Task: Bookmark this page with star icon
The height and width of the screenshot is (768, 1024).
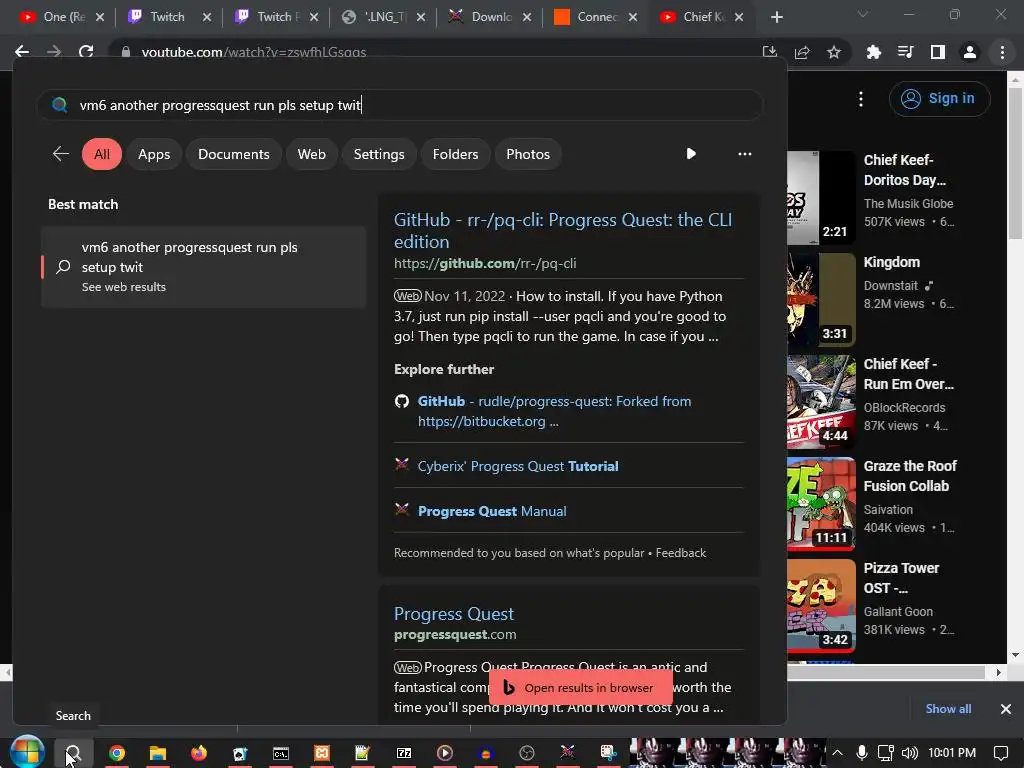Action: 834,52
